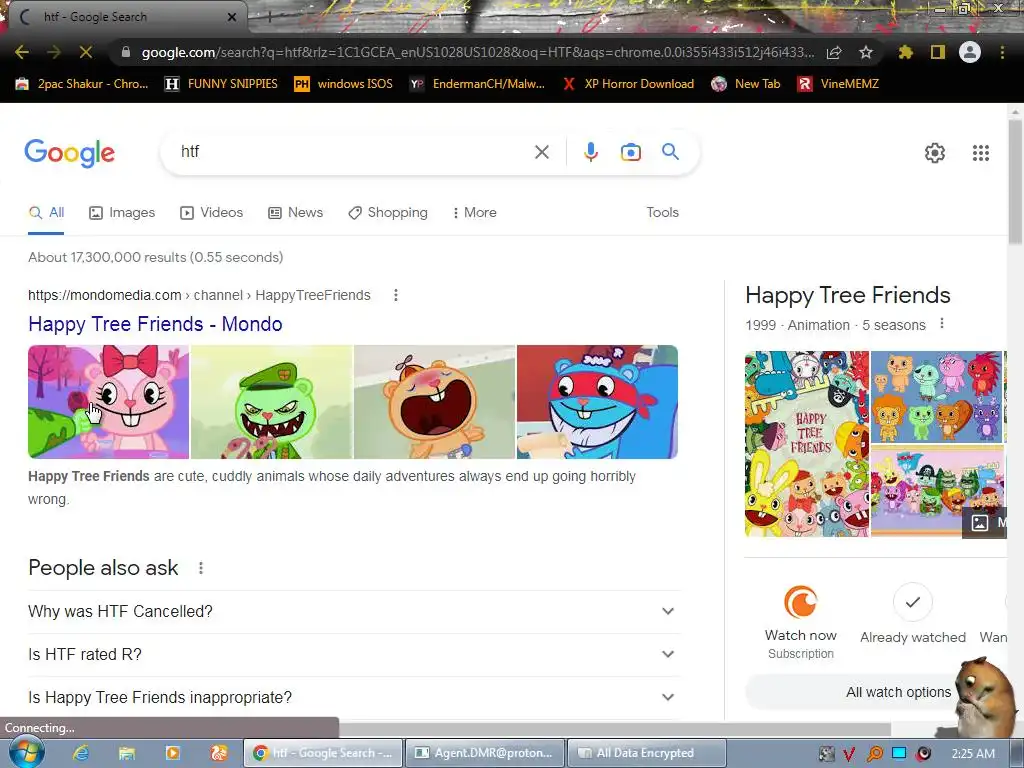Mark Happy Tree Friends as Already watched
The image size is (1024, 768).
(912, 601)
